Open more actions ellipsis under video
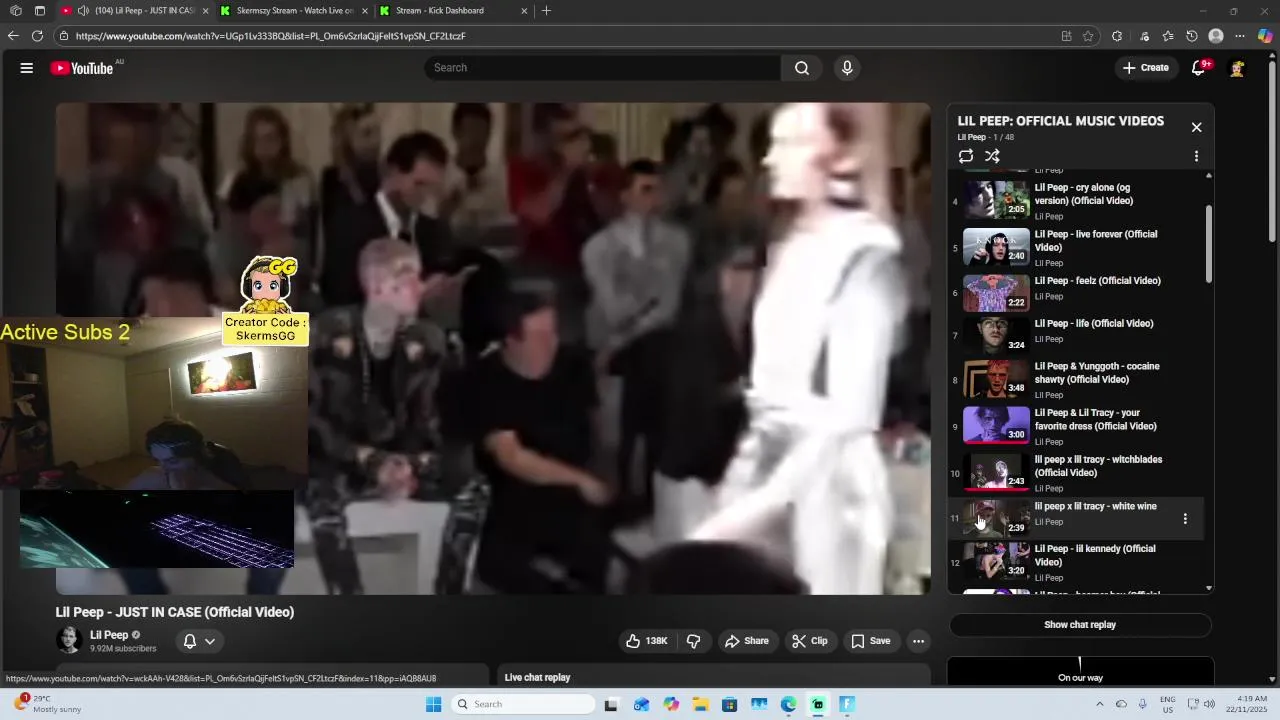This screenshot has height=720, width=1280. coord(918,641)
